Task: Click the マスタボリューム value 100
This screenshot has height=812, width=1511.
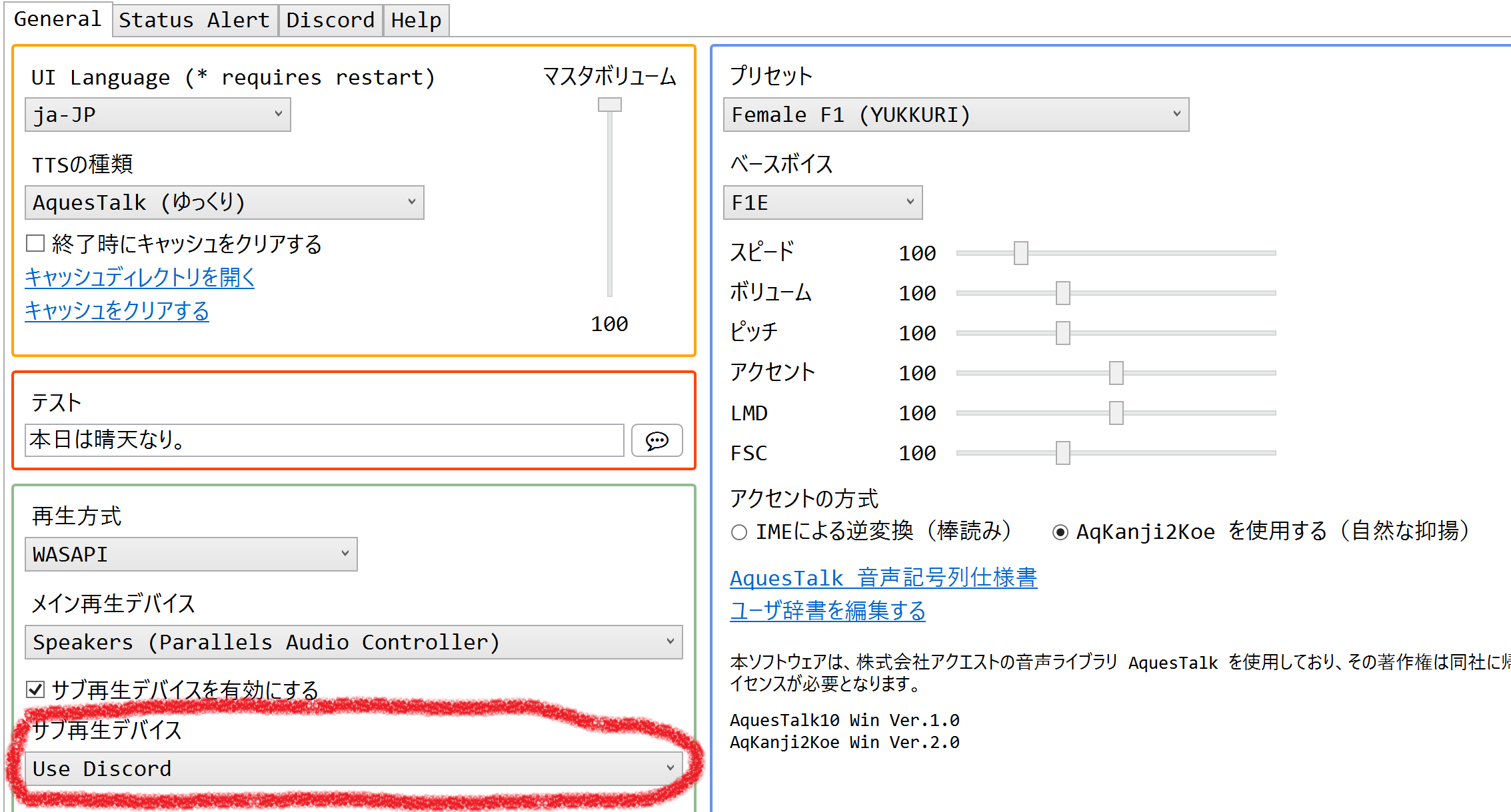Action: click(x=610, y=324)
